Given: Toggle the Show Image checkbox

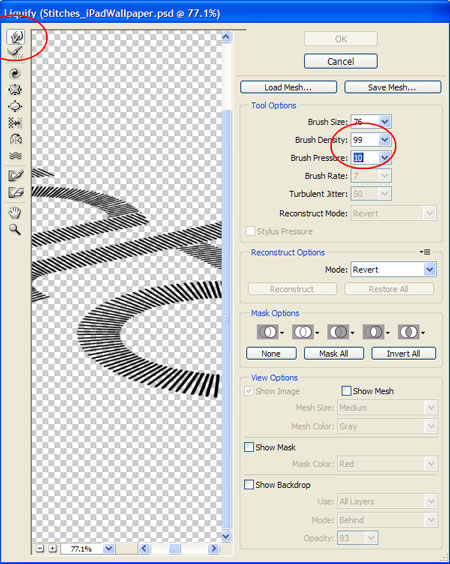Looking at the screenshot, I should pos(249,391).
